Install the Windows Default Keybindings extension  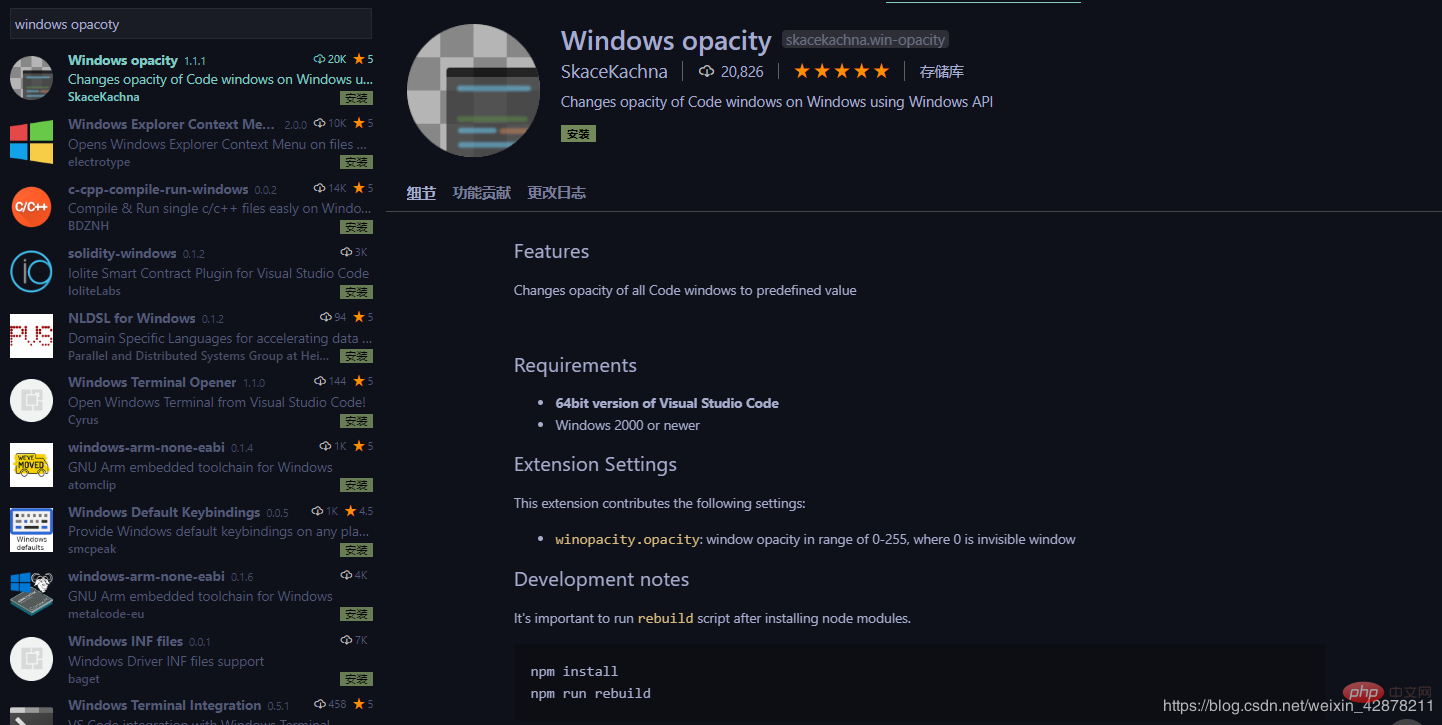pyautogui.click(x=356, y=550)
